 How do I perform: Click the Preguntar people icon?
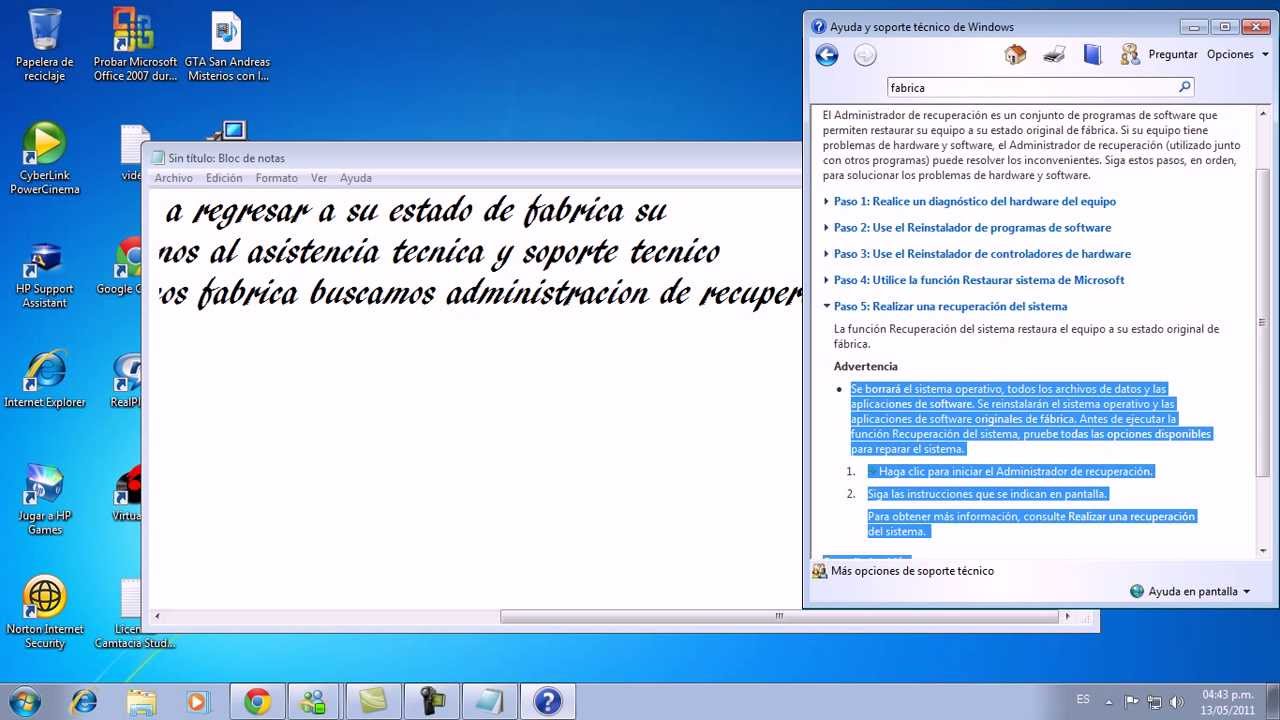1130,54
